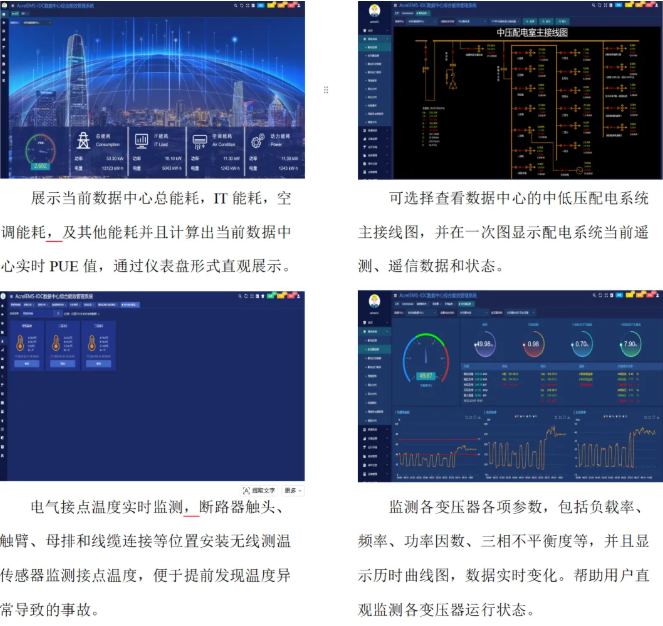This screenshot has height=626, width=663.
Task: Click the cyan ring indicator showing 0.70
Action: pos(582,344)
